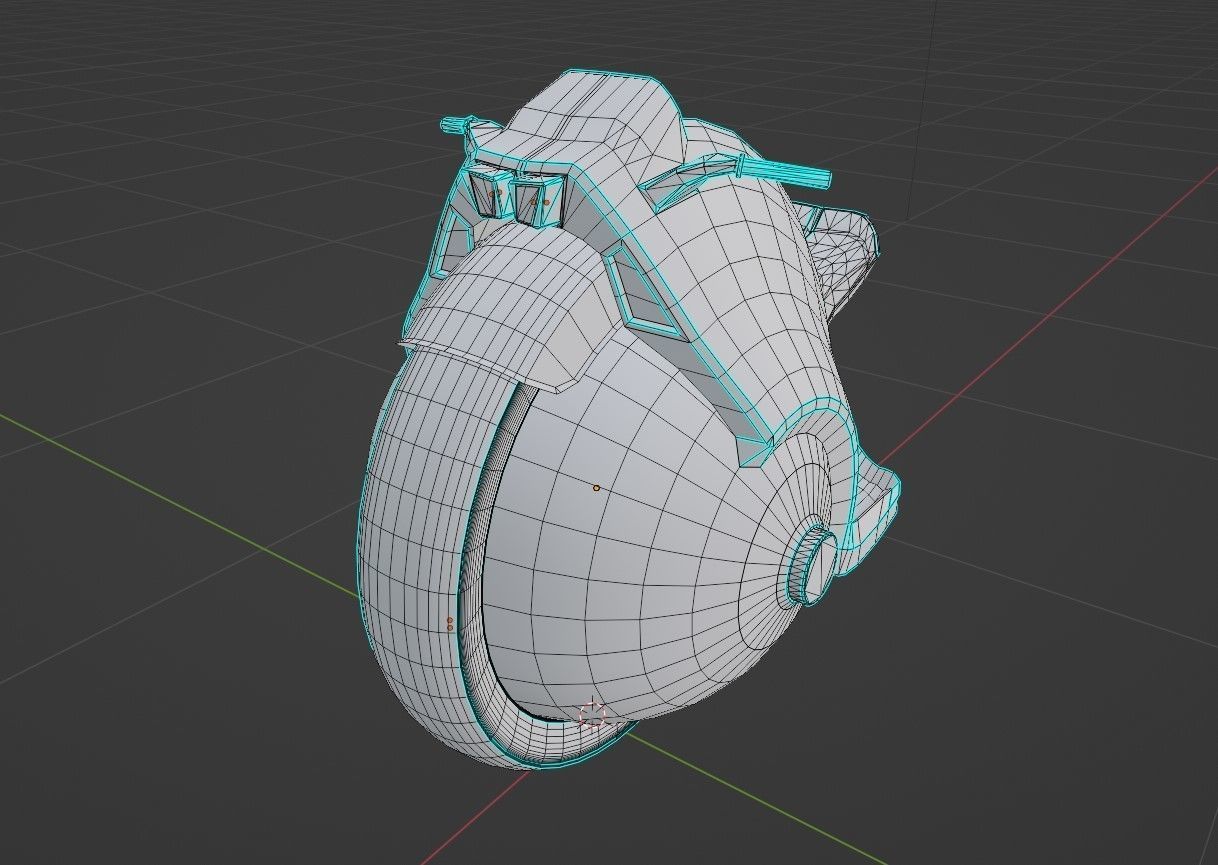Select the orange origin point on the wheel disc

(597, 488)
